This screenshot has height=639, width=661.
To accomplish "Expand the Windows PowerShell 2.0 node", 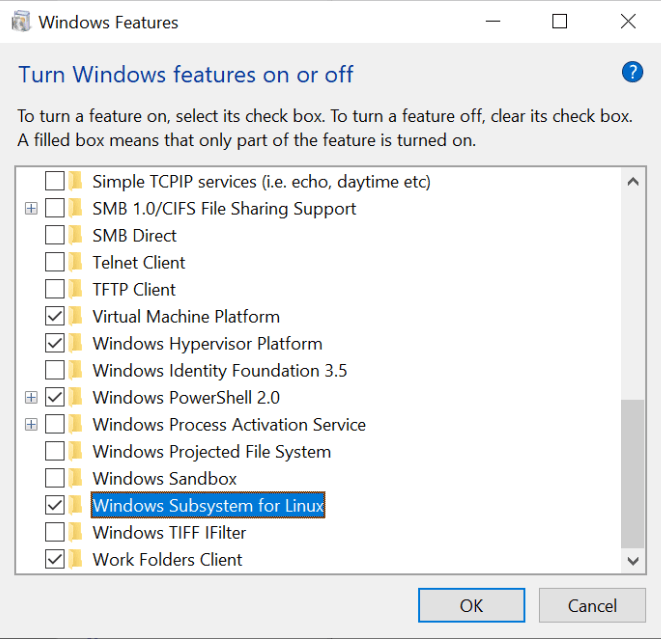I will pos(31,397).
